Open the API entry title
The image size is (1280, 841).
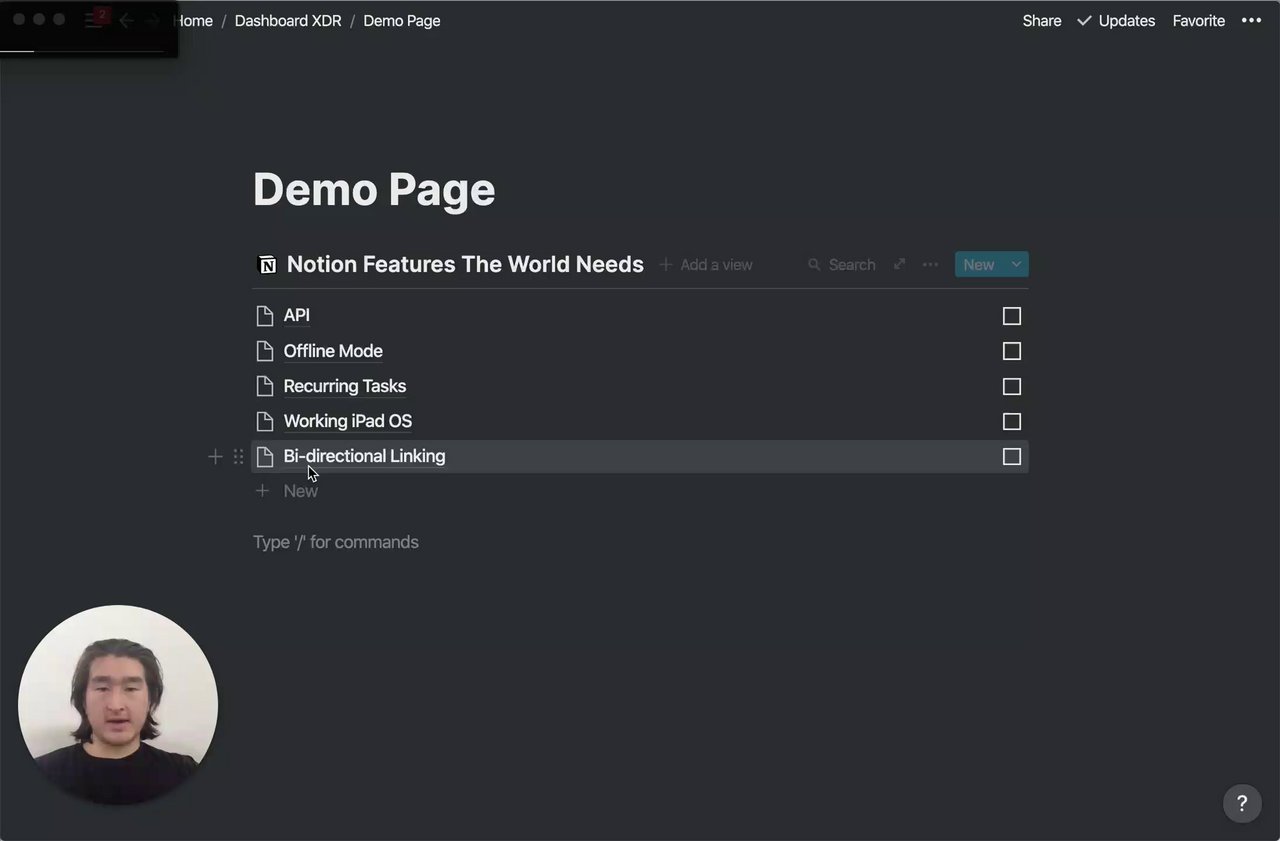(297, 315)
